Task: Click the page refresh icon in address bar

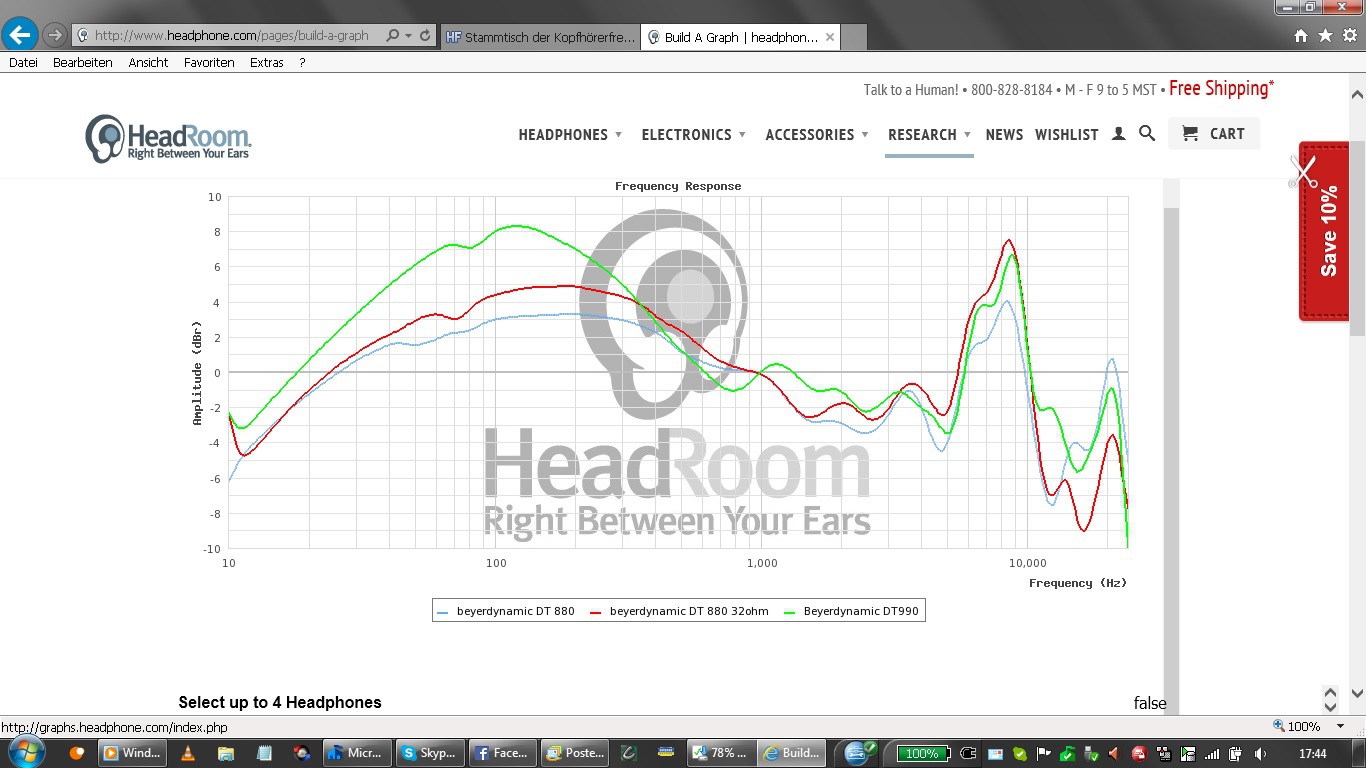Action: (425, 35)
